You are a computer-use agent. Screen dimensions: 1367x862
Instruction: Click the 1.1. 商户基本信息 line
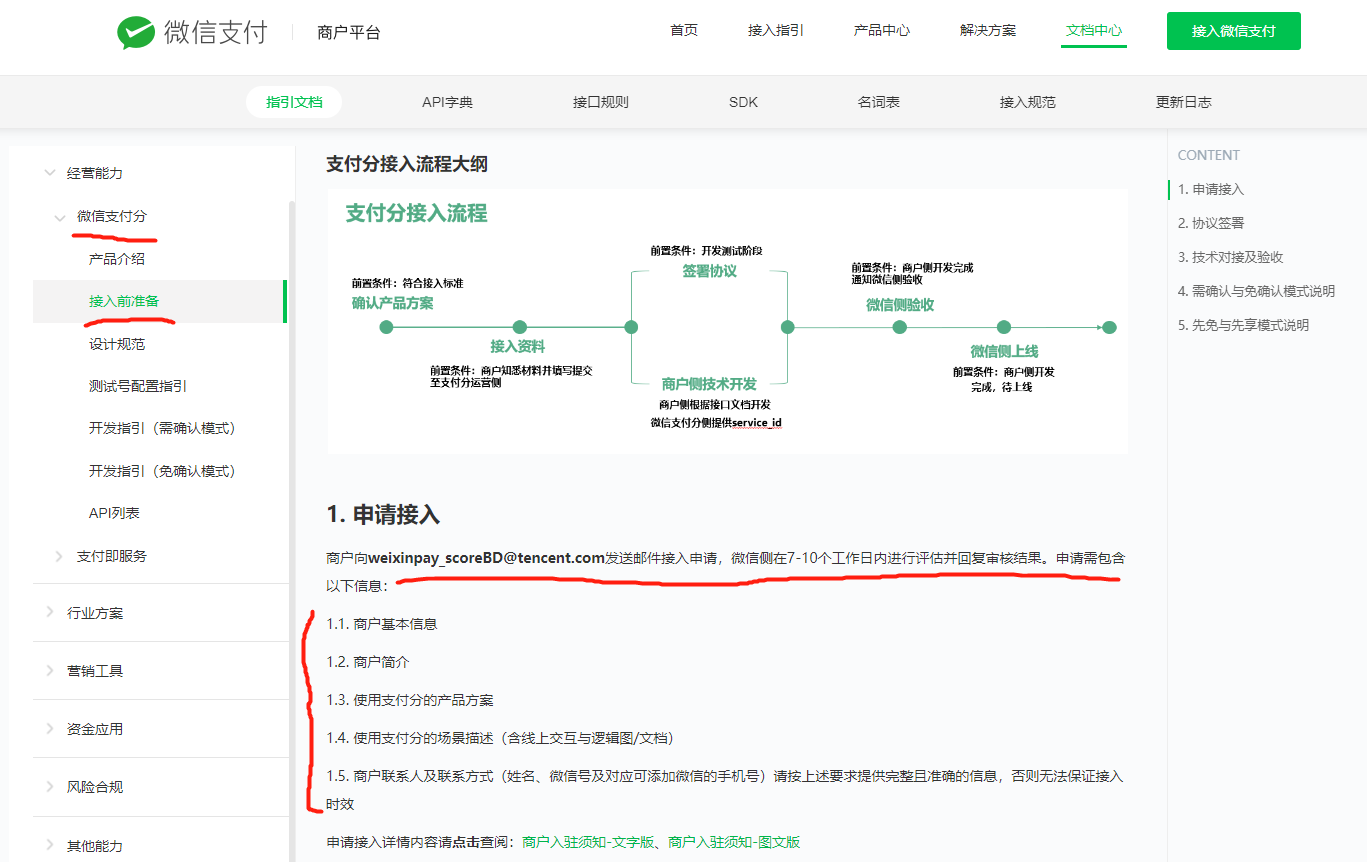(382, 624)
